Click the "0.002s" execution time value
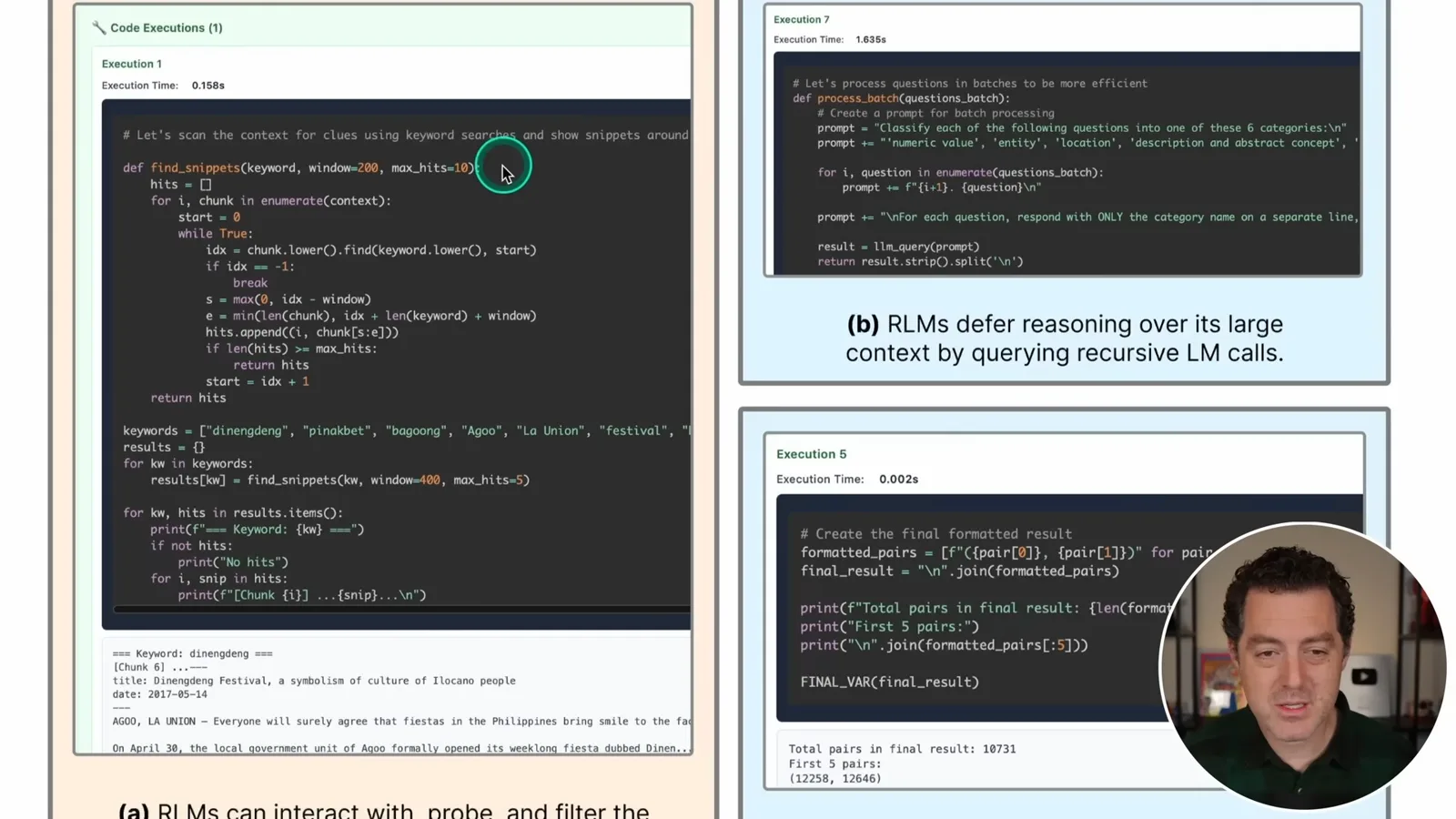 [x=899, y=480]
